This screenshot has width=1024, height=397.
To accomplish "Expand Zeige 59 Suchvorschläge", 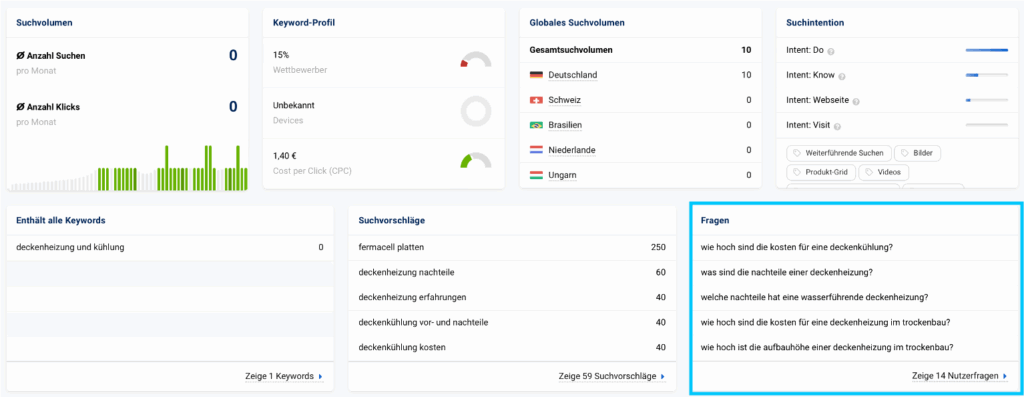I will [x=612, y=377].
